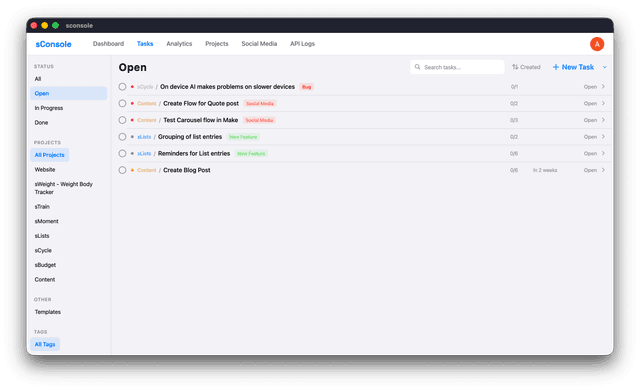640x390 pixels.
Task: Open chevron on 'Create Flow for Quote post' row
Action: tap(603, 103)
